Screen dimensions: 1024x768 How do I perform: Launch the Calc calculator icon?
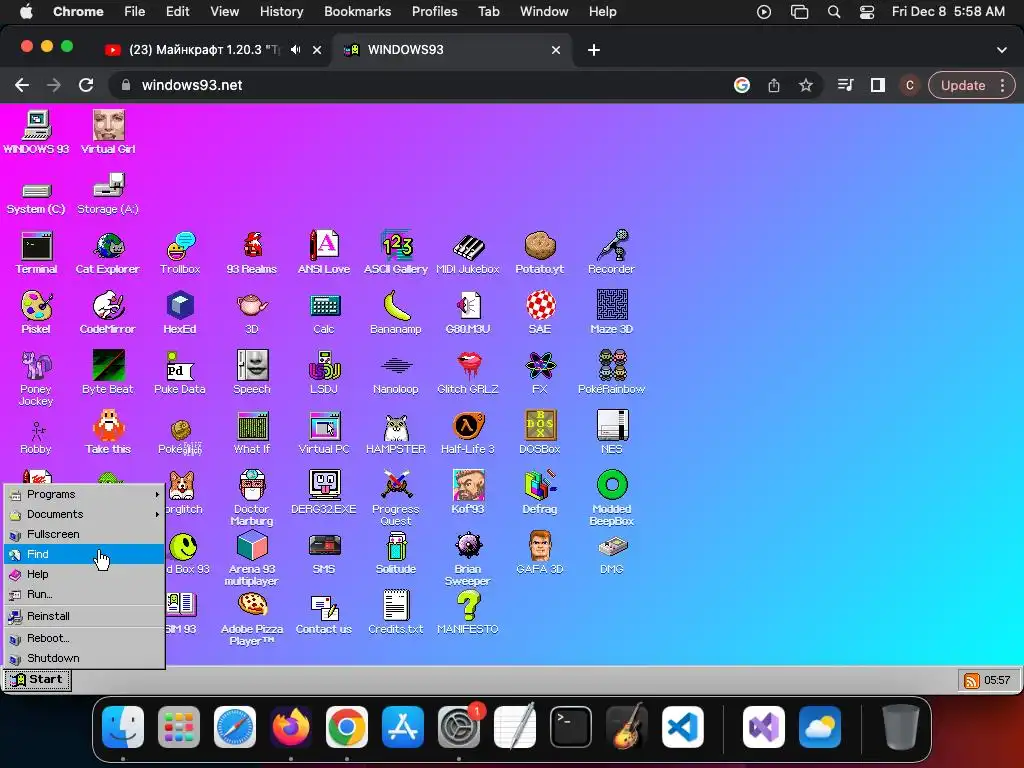tap(324, 313)
